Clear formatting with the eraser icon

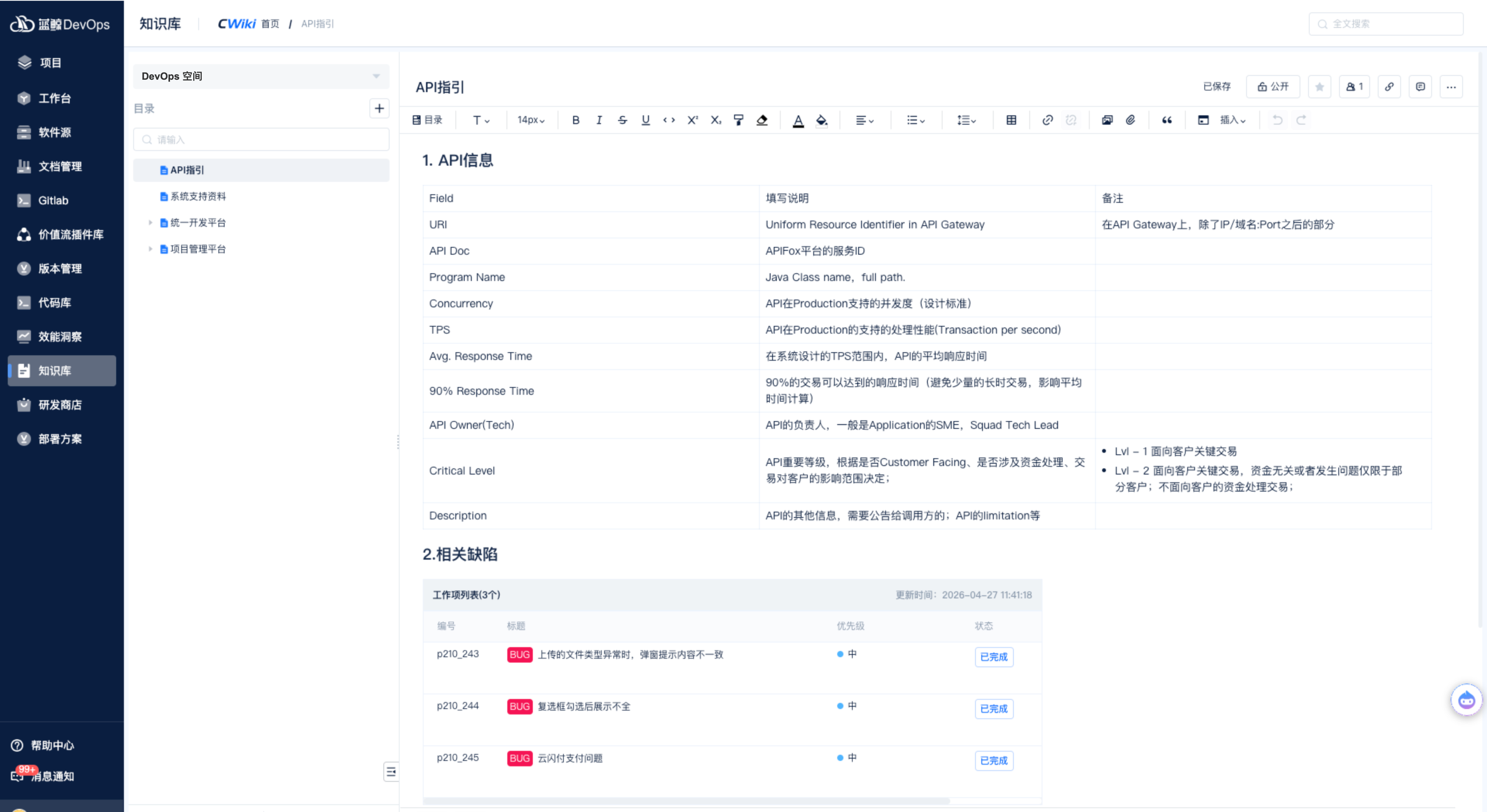point(762,120)
